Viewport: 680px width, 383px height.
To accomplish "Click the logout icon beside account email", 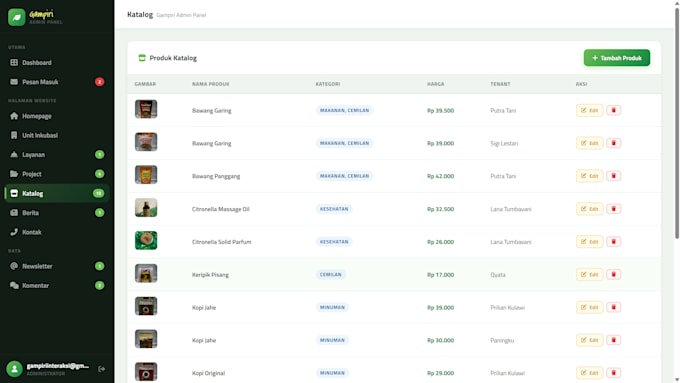I will coord(101,369).
